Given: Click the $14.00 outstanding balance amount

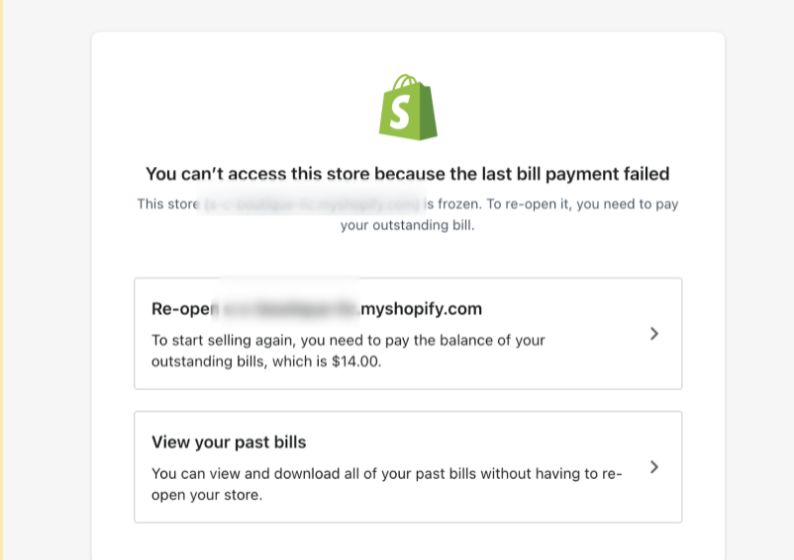Looking at the screenshot, I should click(355, 361).
